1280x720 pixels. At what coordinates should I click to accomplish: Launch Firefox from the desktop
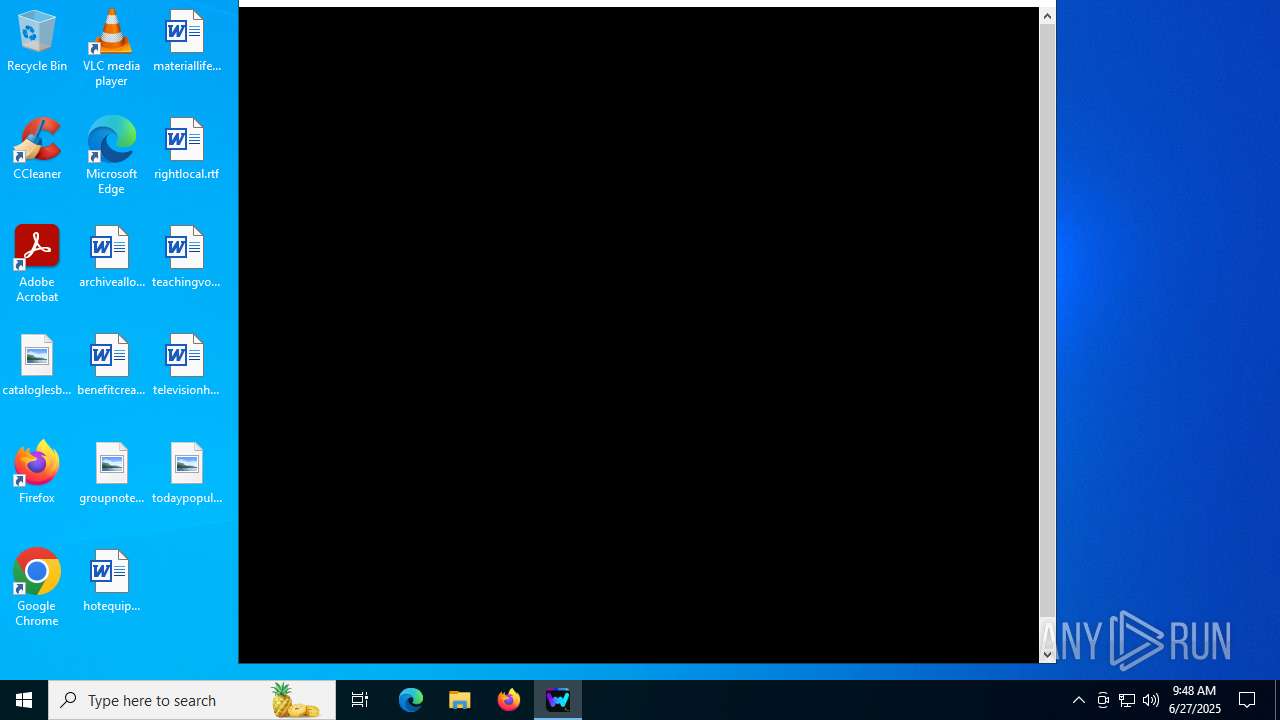click(37, 474)
